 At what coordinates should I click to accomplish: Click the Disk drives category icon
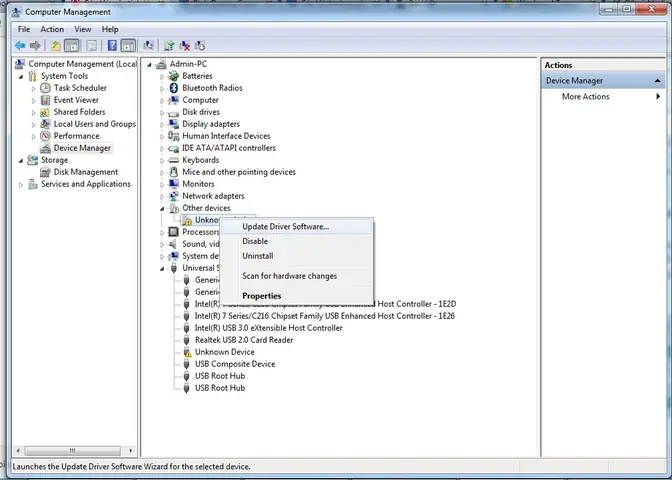click(174, 113)
